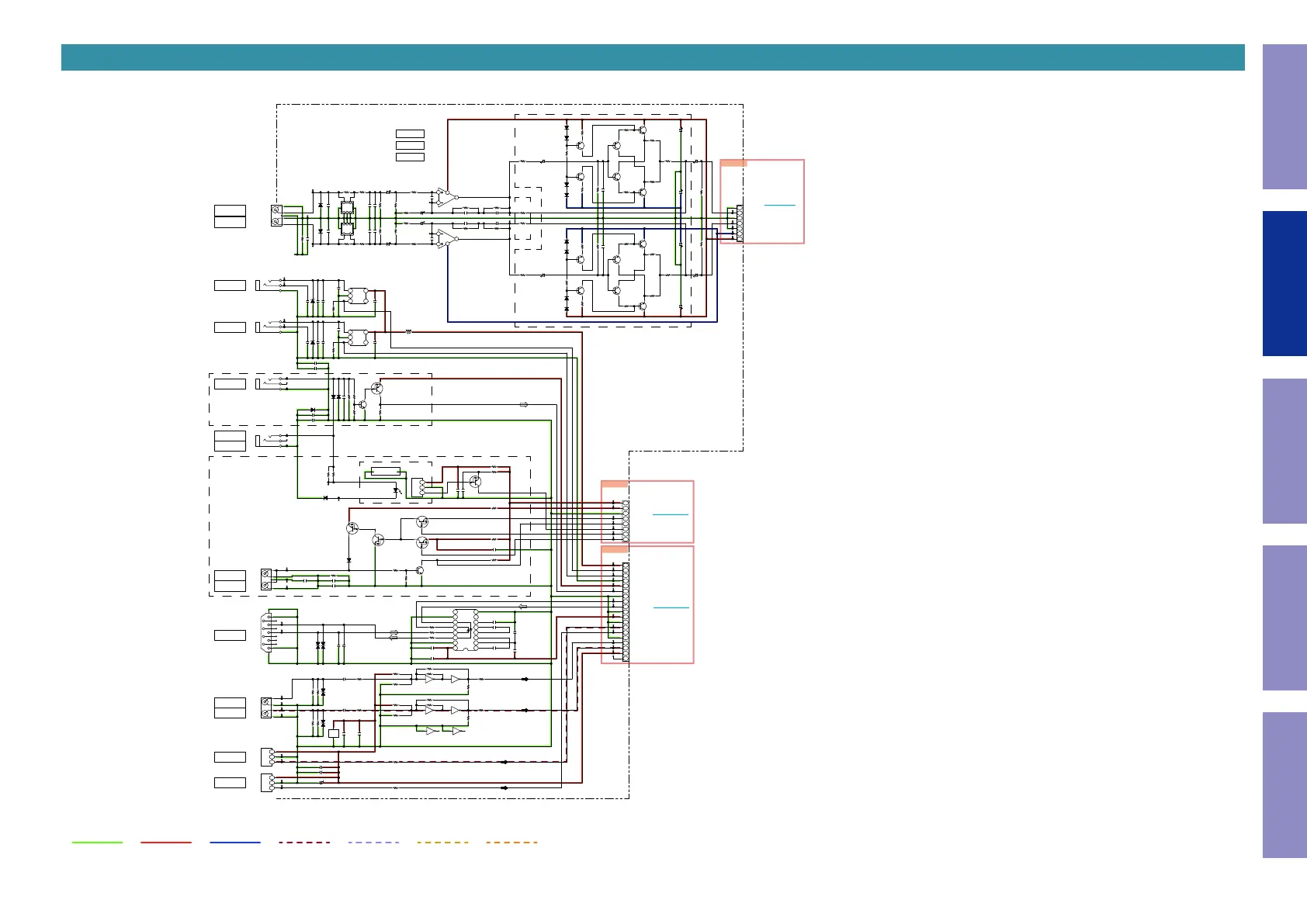Select the D-sub 9-pin connector symbol
Viewport: 1307px width, 924px height.
[x=267, y=635]
